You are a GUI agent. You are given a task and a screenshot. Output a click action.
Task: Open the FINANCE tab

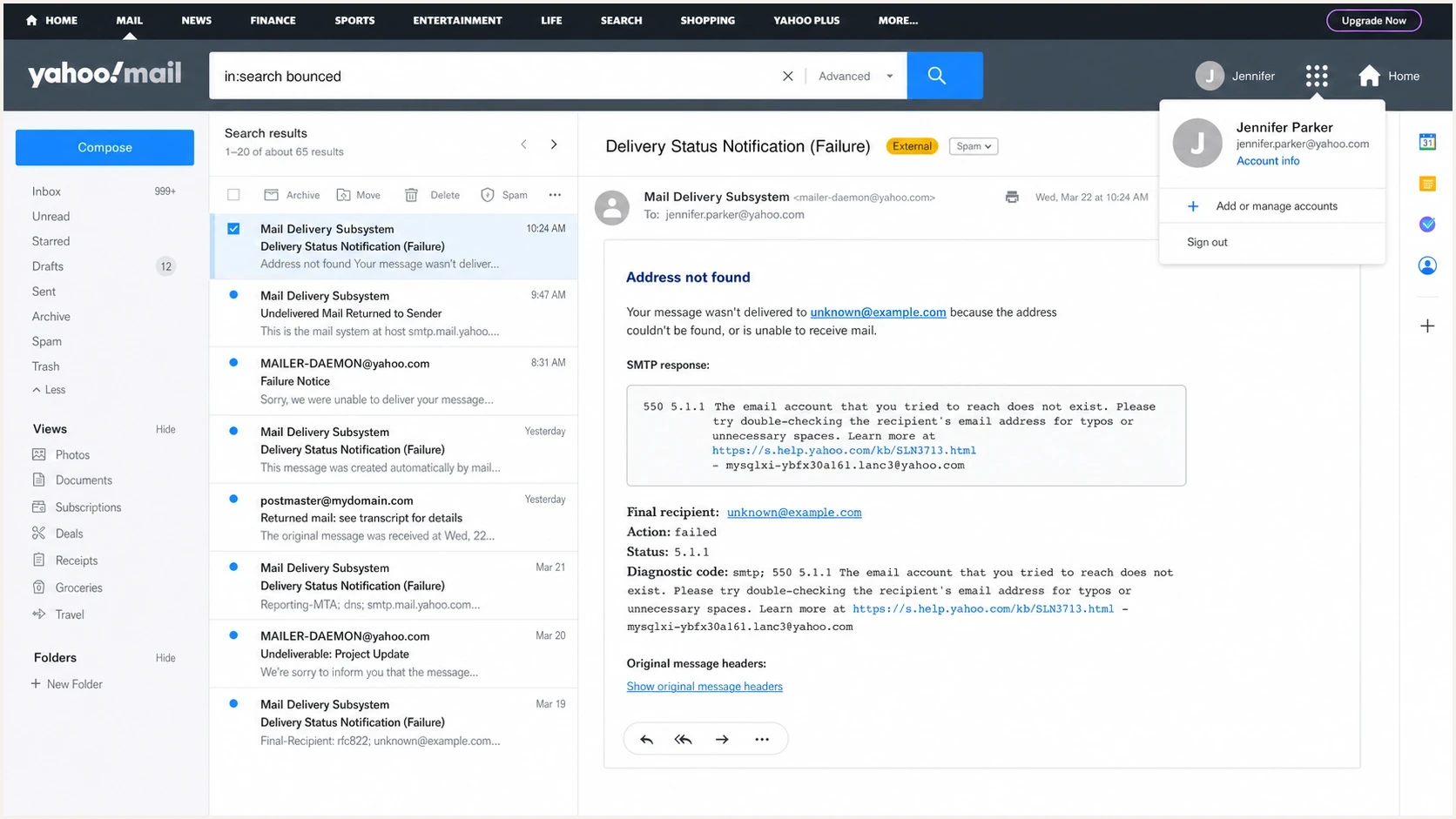pos(273,20)
